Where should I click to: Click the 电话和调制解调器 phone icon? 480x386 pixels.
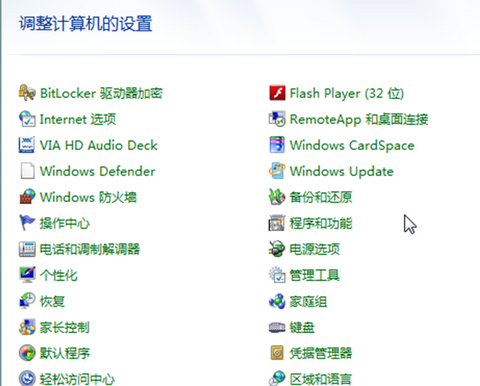pyautogui.click(x=27, y=249)
